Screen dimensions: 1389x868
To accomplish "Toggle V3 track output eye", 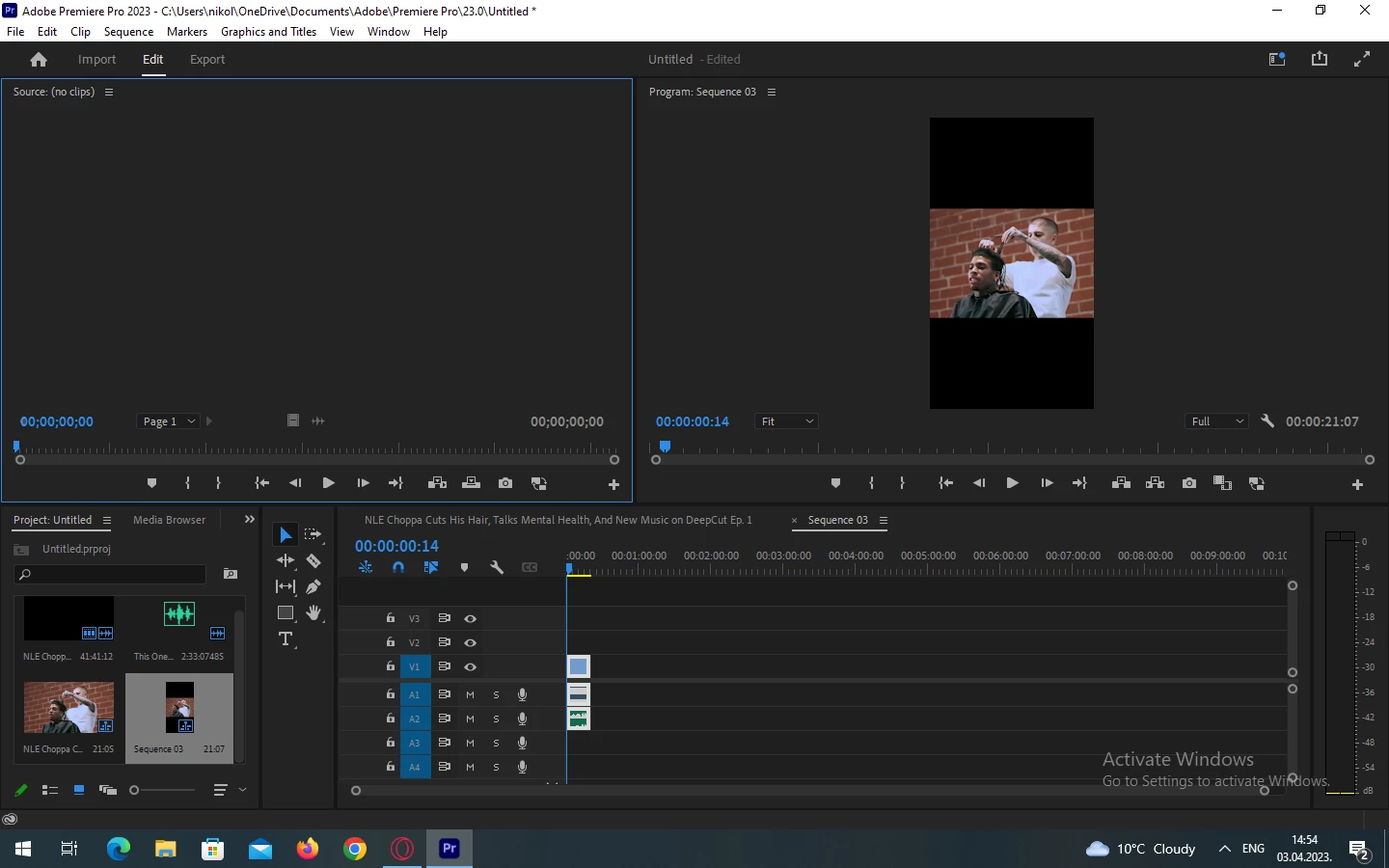I will point(471,618).
